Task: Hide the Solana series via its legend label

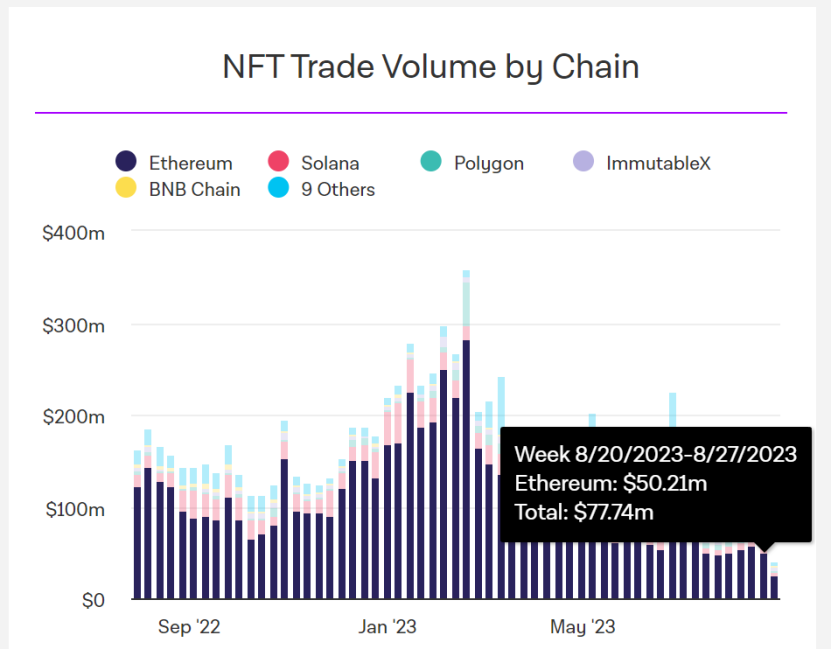Action: pos(330,163)
